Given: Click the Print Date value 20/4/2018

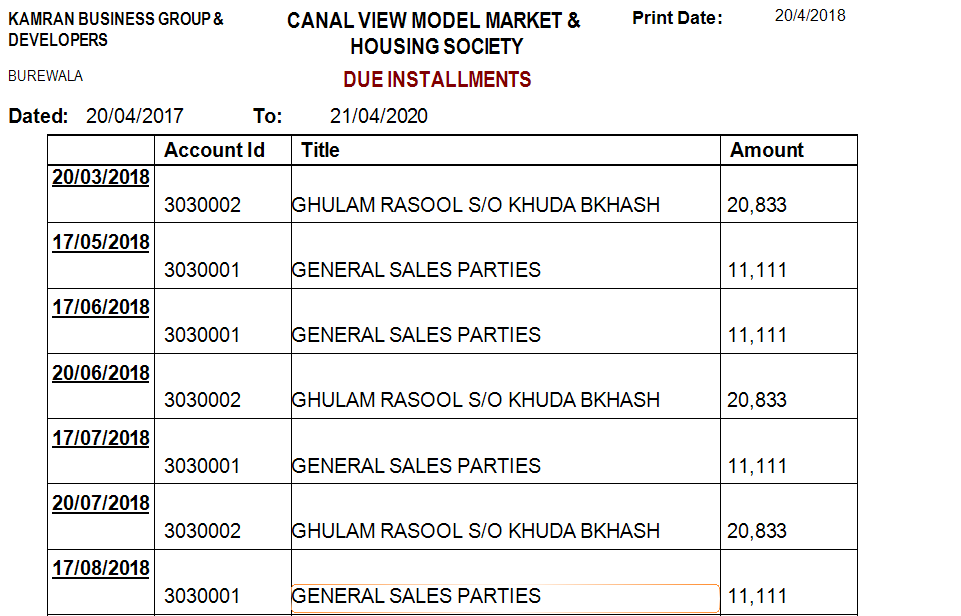Looking at the screenshot, I should tap(809, 15).
